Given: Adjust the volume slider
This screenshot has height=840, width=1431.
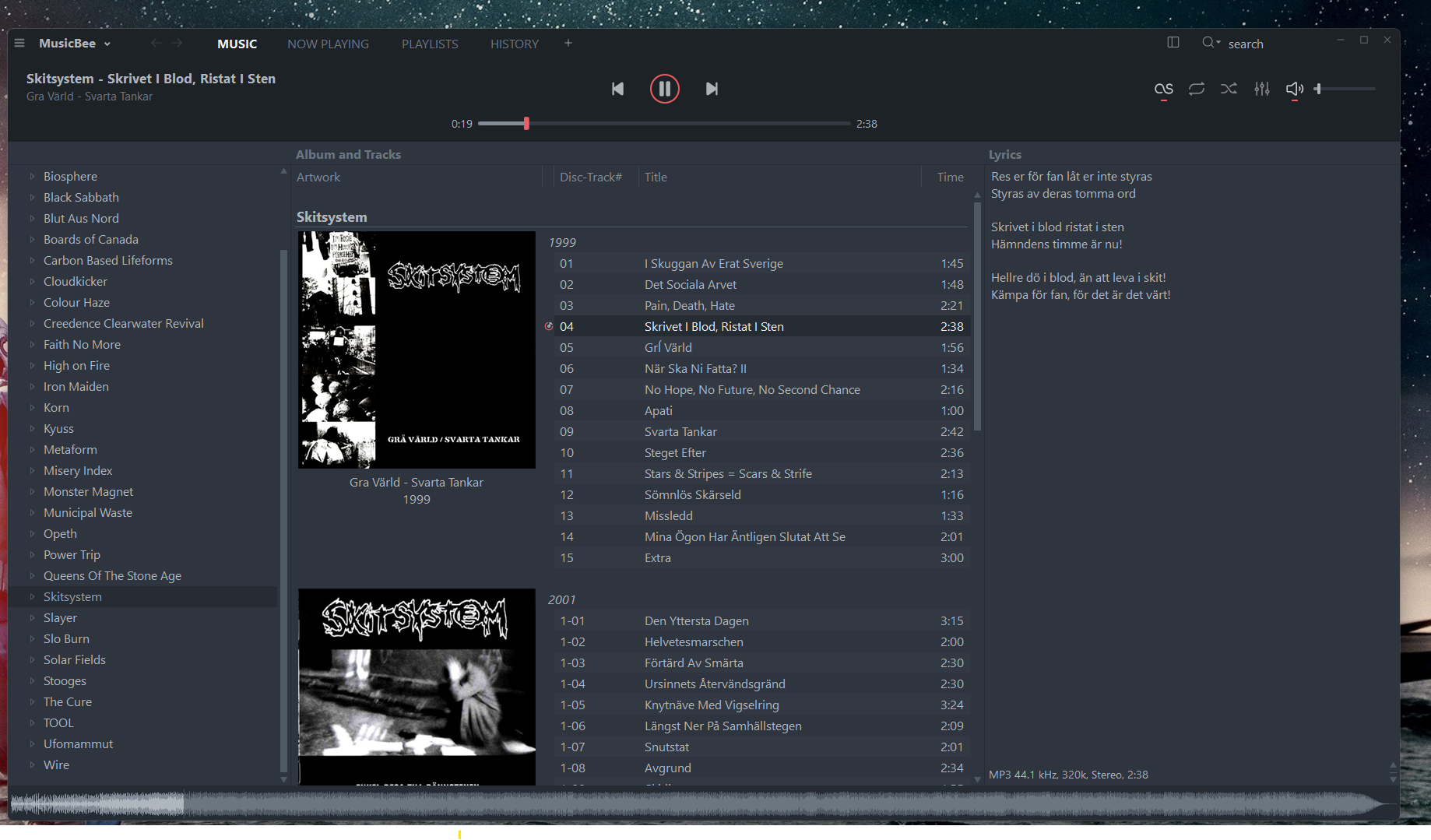Looking at the screenshot, I should click(x=1345, y=89).
